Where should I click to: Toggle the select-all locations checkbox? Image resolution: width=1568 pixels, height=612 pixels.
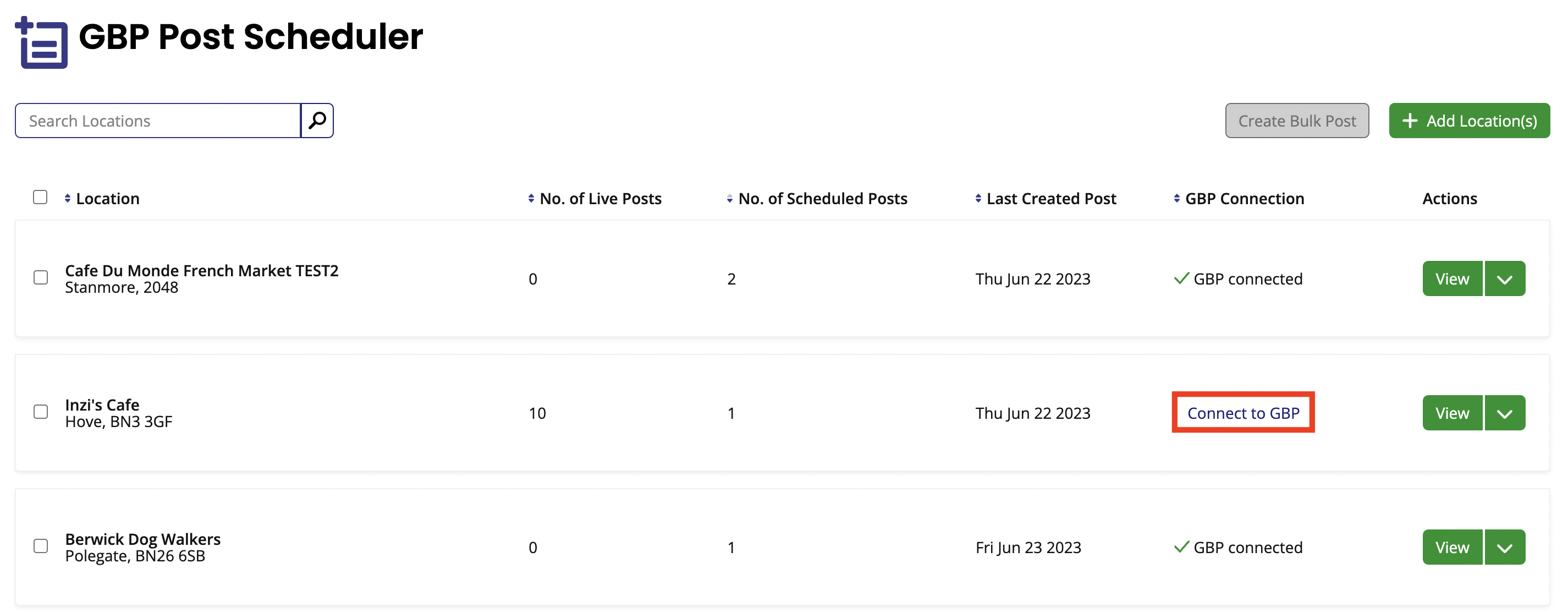coord(40,197)
